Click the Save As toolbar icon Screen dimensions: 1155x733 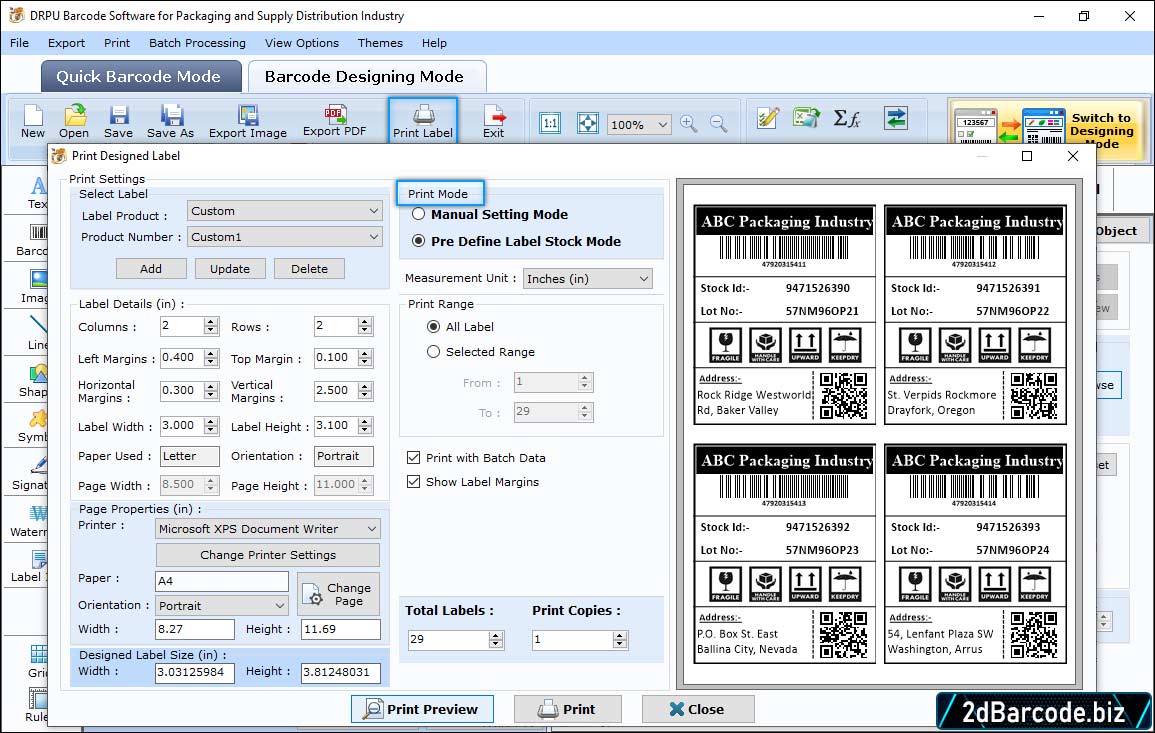(170, 121)
